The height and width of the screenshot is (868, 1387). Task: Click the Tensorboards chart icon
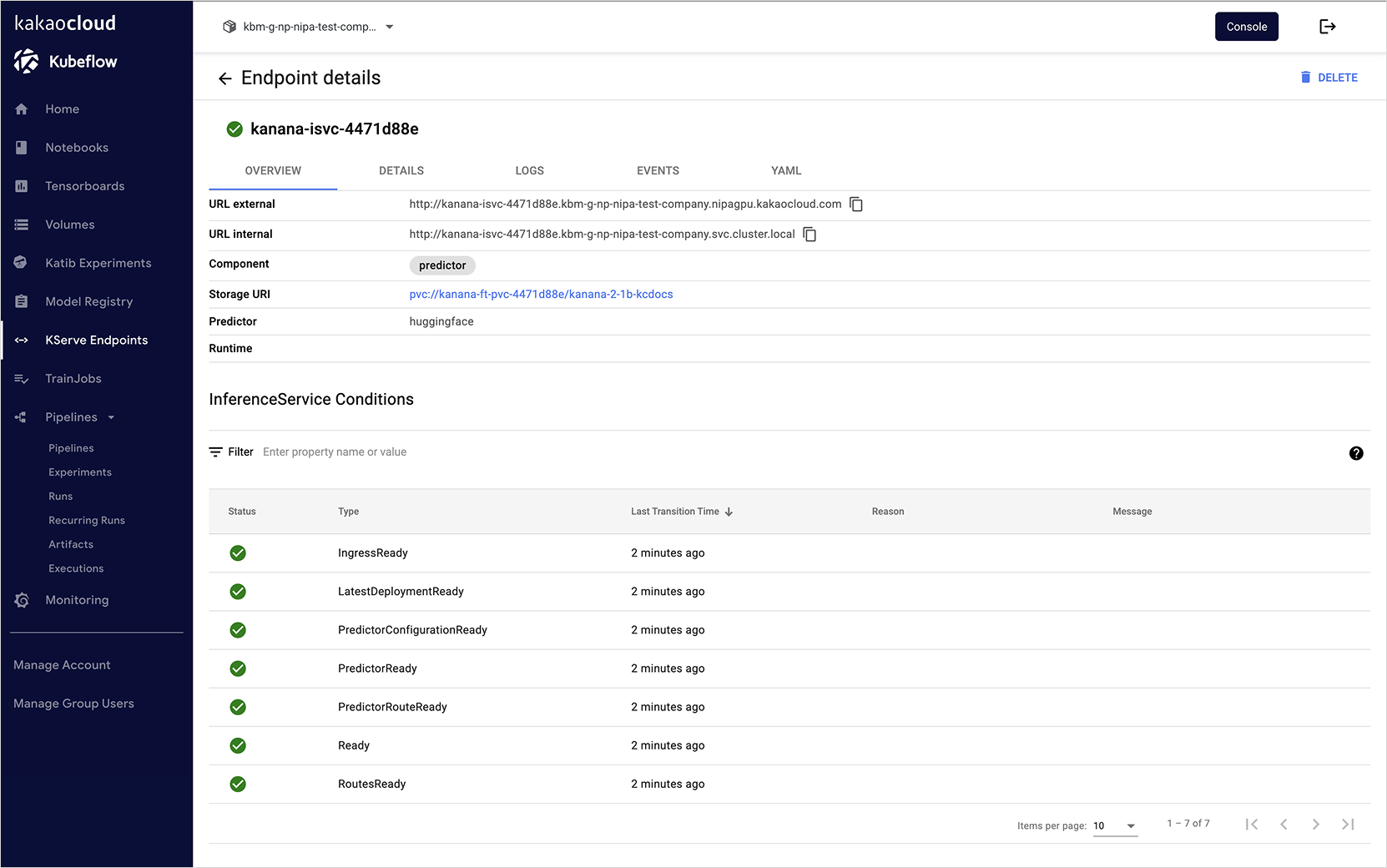click(x=22, y=186)
